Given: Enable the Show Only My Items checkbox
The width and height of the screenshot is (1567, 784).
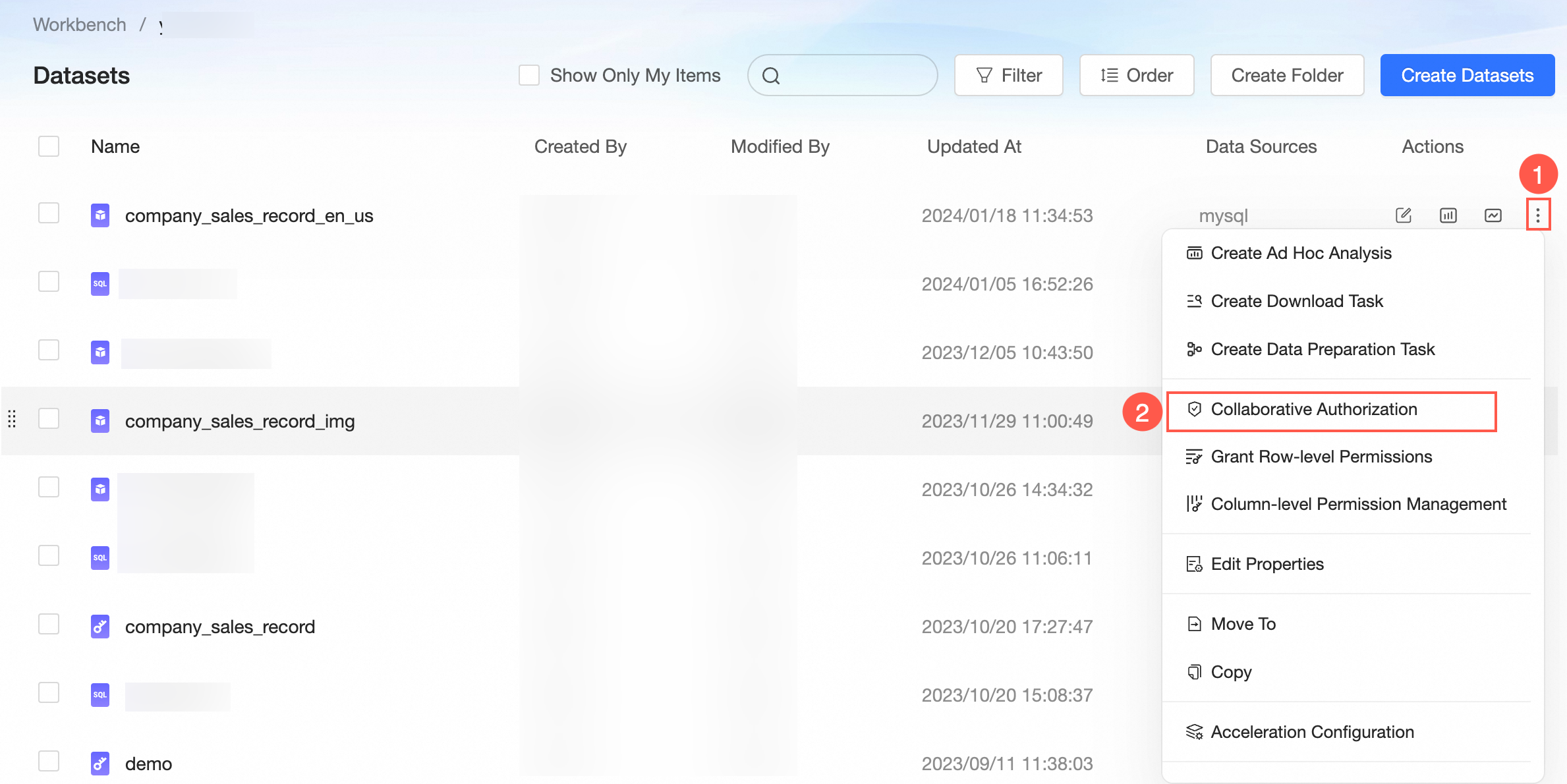Looking at the screenshot, I should click(529, 75).
